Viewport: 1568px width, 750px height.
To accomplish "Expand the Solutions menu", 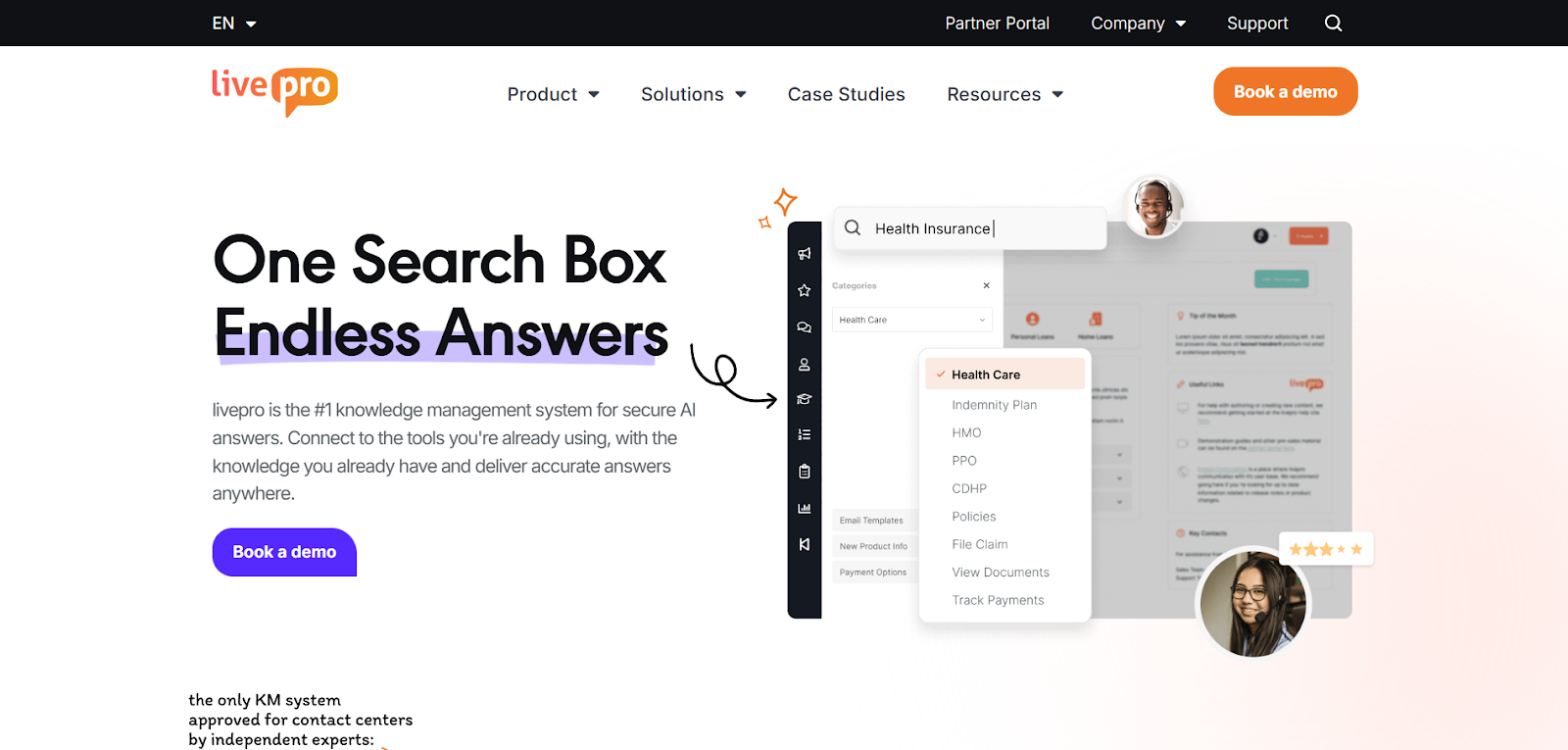I will pyautogui.click(x=694, y=94).
